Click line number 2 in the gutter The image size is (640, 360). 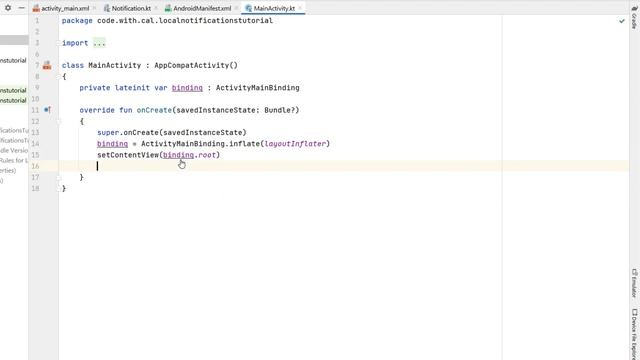coord(37,31)
